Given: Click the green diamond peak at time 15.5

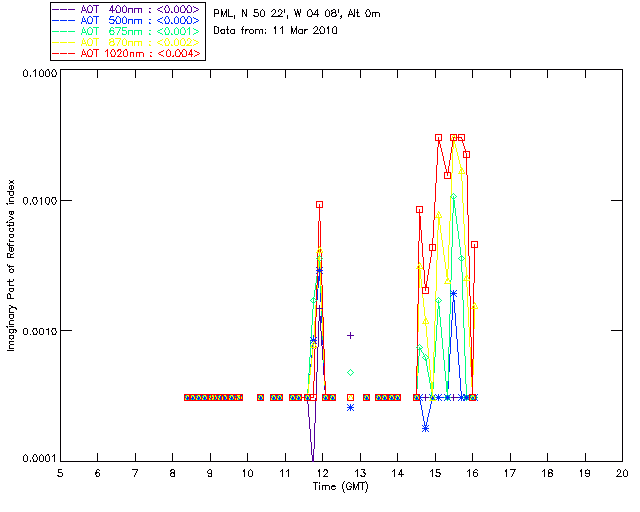Looking at the screenshot, I should pos(453,196).
